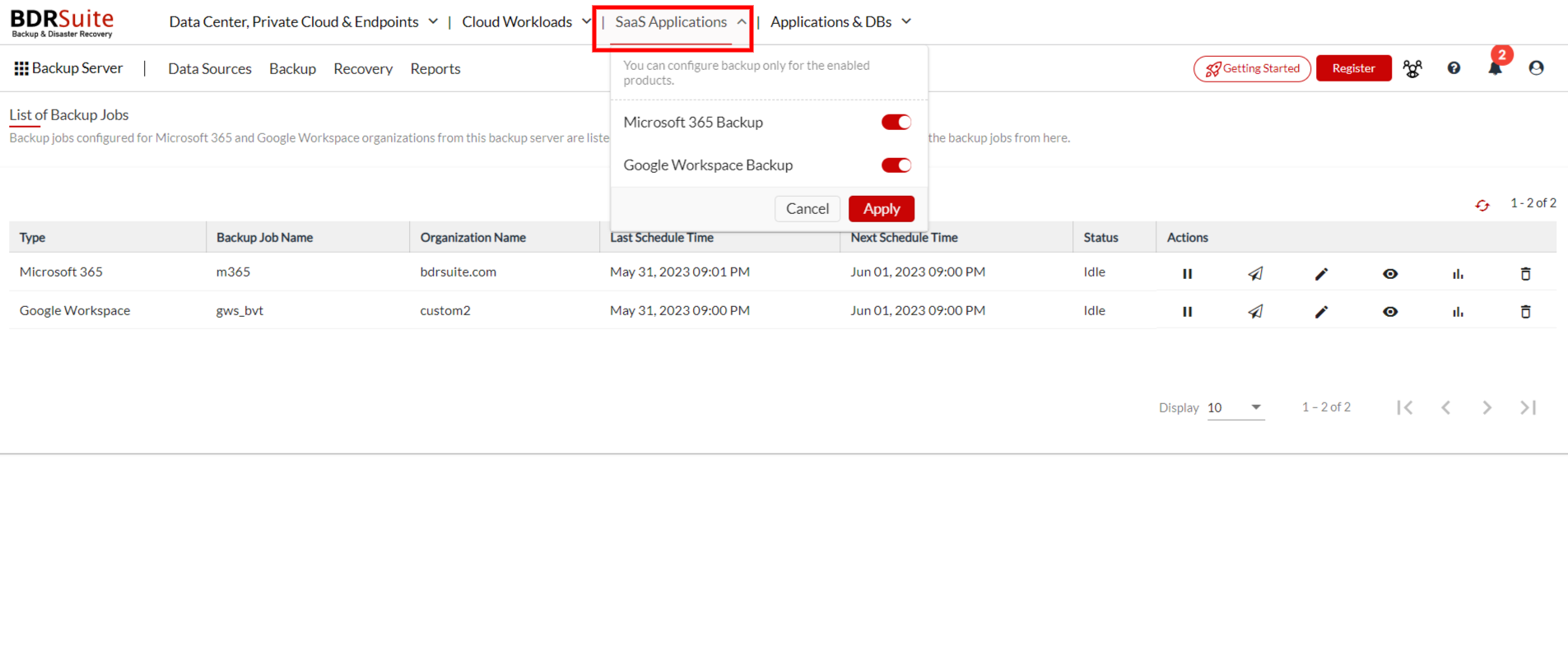Screen dimensions: 1568x646
Task: Click the Backup Server label
Action: (x=77, y=68)
